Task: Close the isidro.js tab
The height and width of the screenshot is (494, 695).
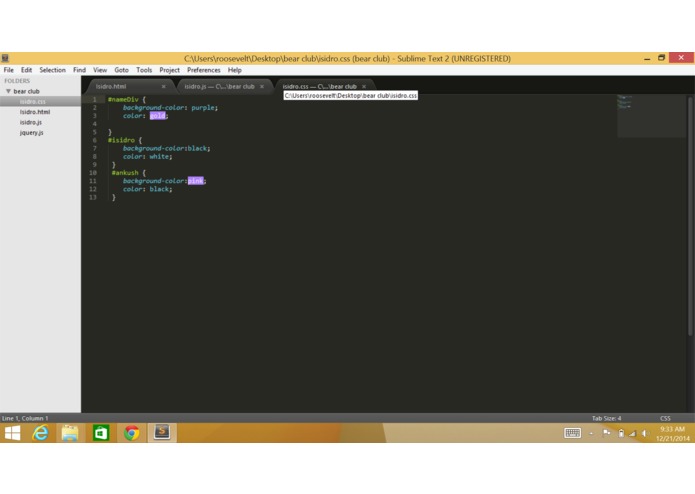Action: point(262,86)
